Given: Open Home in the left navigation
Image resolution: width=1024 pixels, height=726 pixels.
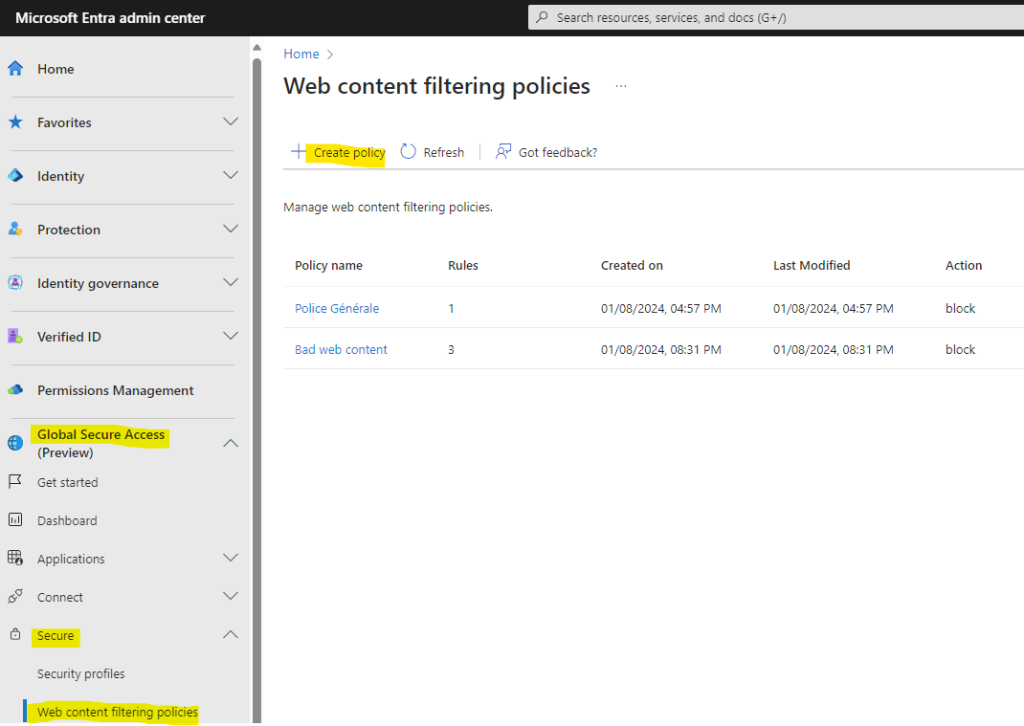Looking at the screenshot, I should point(56,69).
